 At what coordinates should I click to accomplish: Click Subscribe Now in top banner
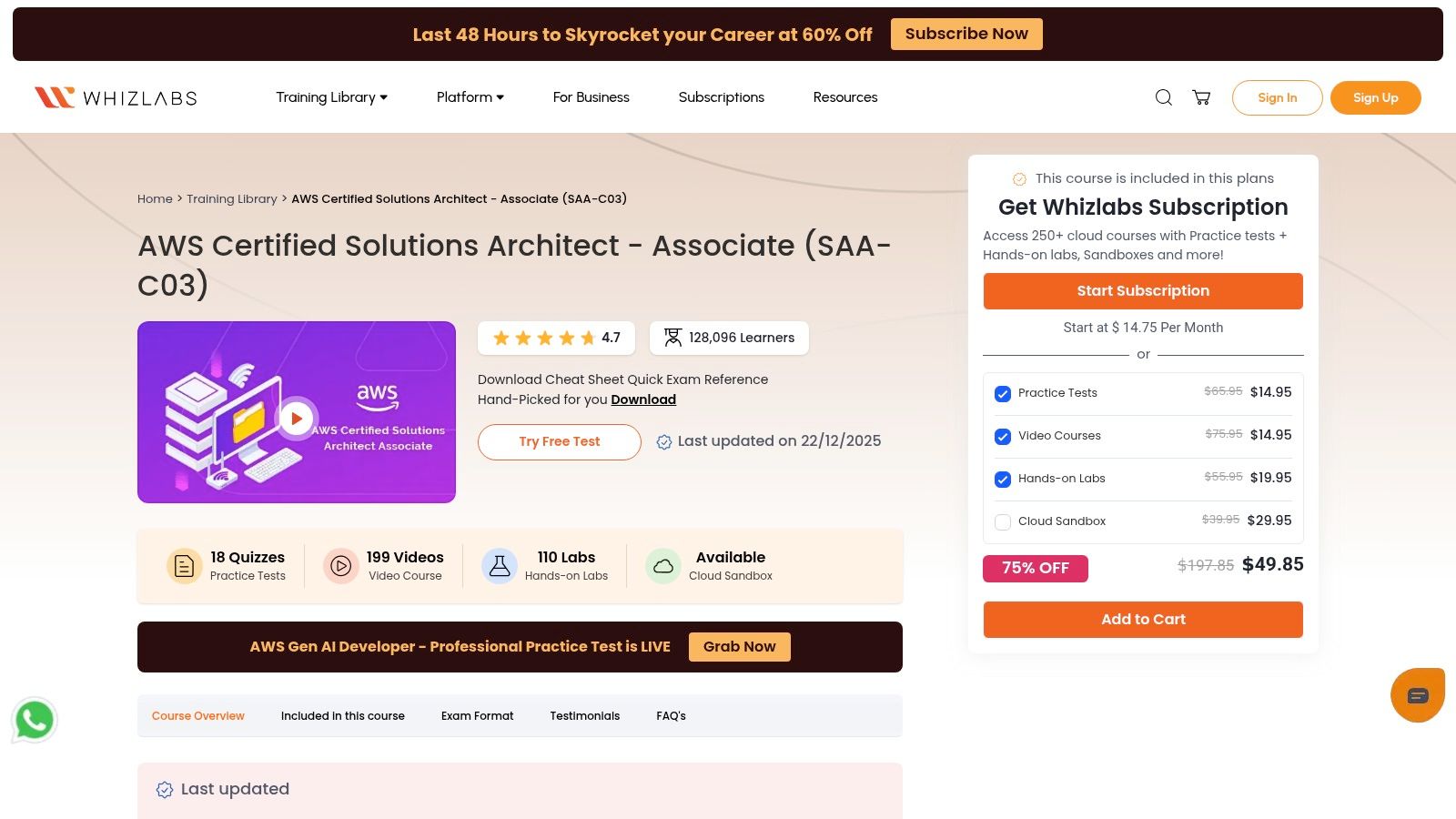(x=966, y=34)
